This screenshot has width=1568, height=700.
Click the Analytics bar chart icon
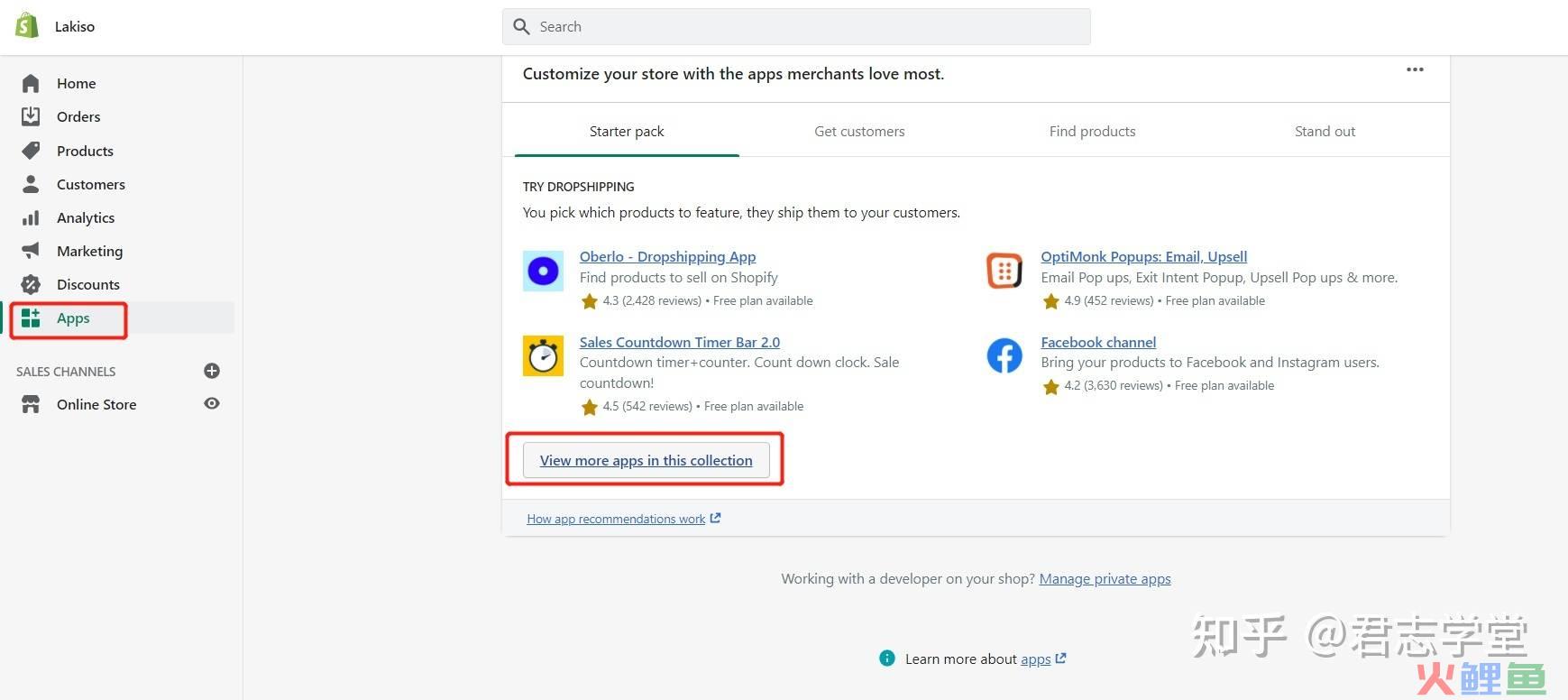[x=31, y=217]
